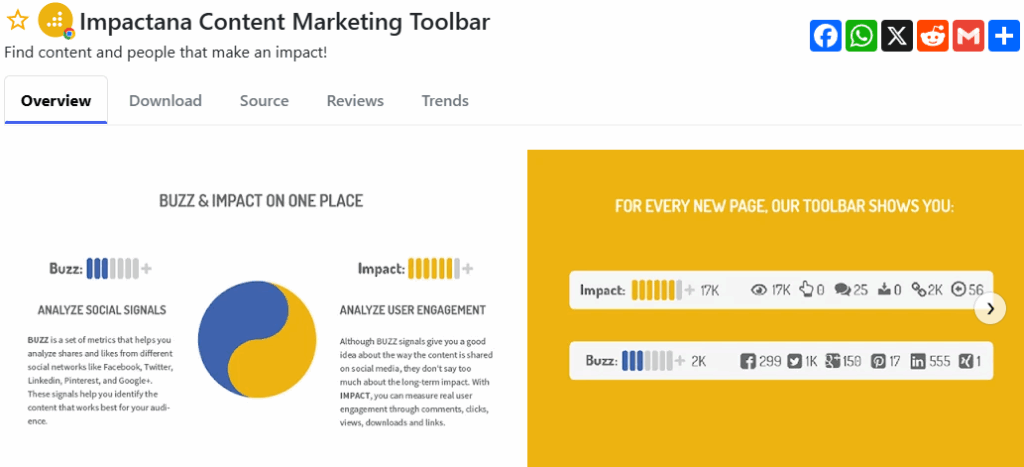Click the heading 'BUZZ & IMPACT ON ONE PLACE'

click(x=261, y=201)
